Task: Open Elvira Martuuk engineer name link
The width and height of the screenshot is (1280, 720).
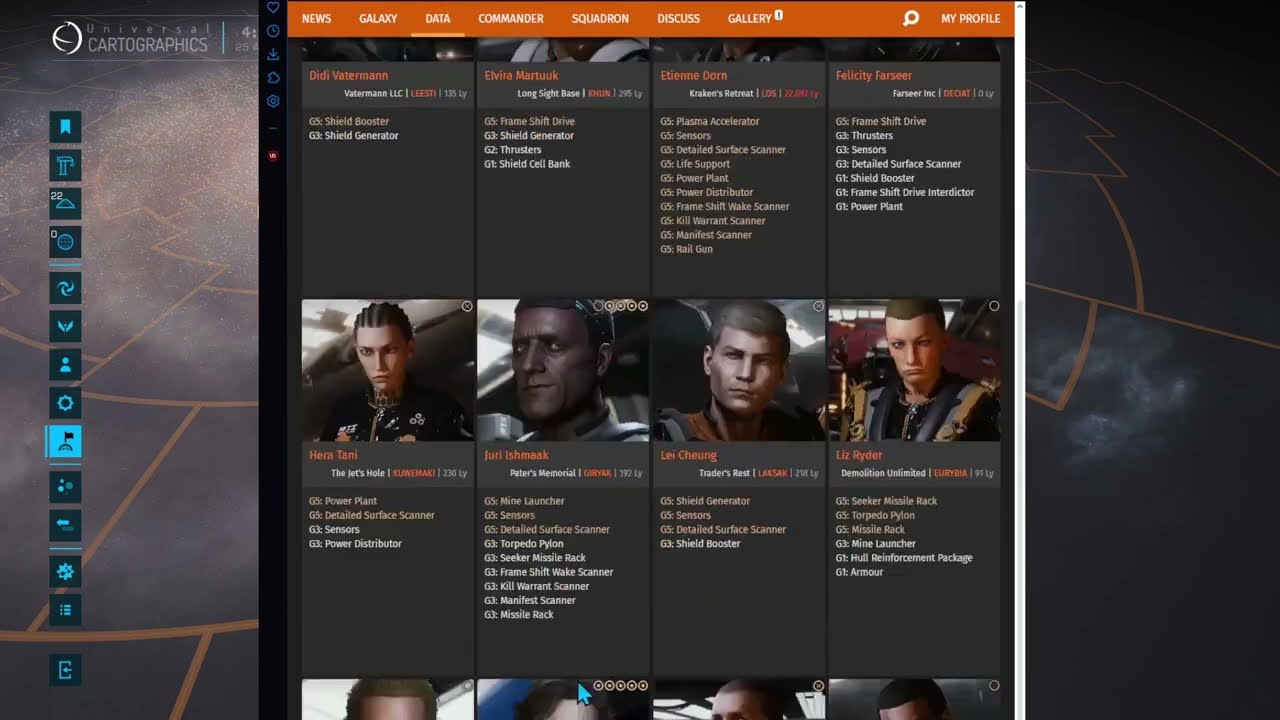Action: click(x=521, y=75)
